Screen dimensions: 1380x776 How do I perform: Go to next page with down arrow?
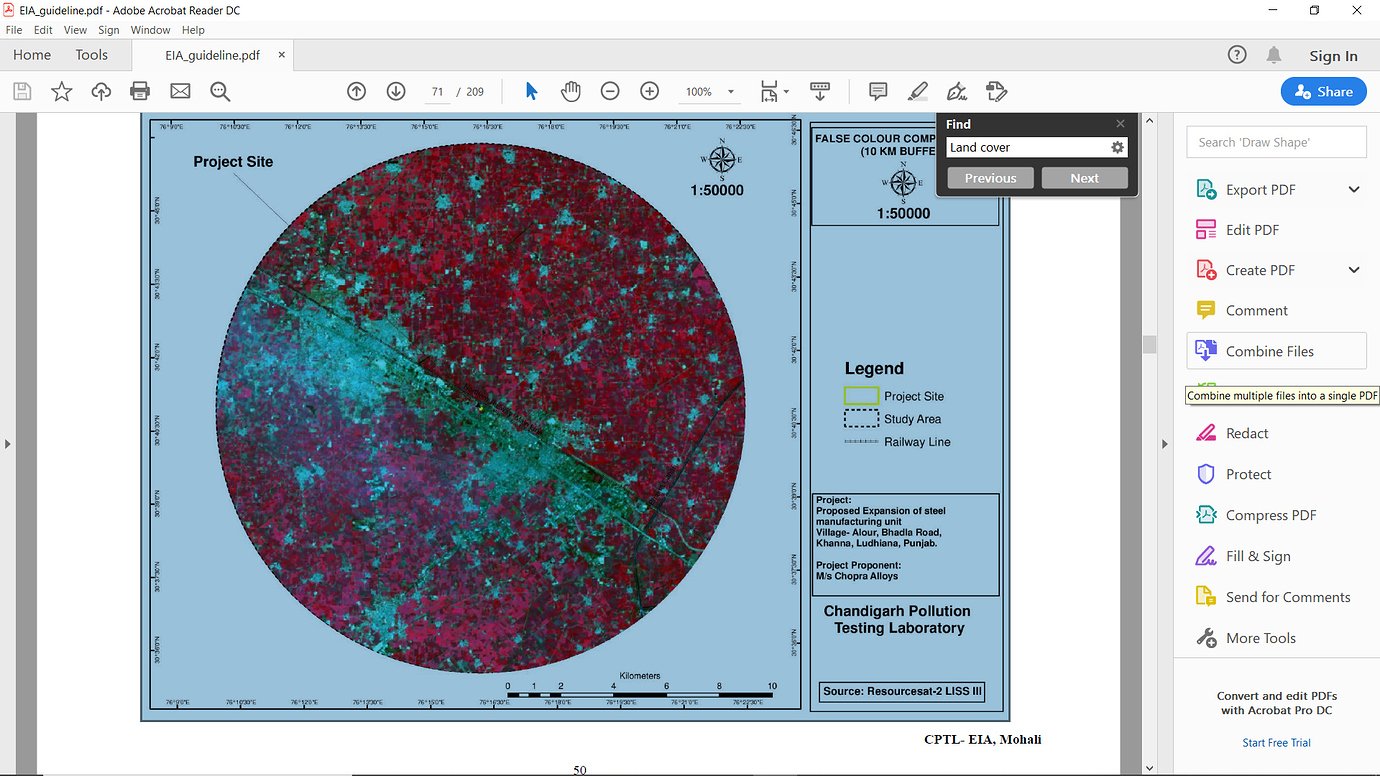click(x=396, y=91)
